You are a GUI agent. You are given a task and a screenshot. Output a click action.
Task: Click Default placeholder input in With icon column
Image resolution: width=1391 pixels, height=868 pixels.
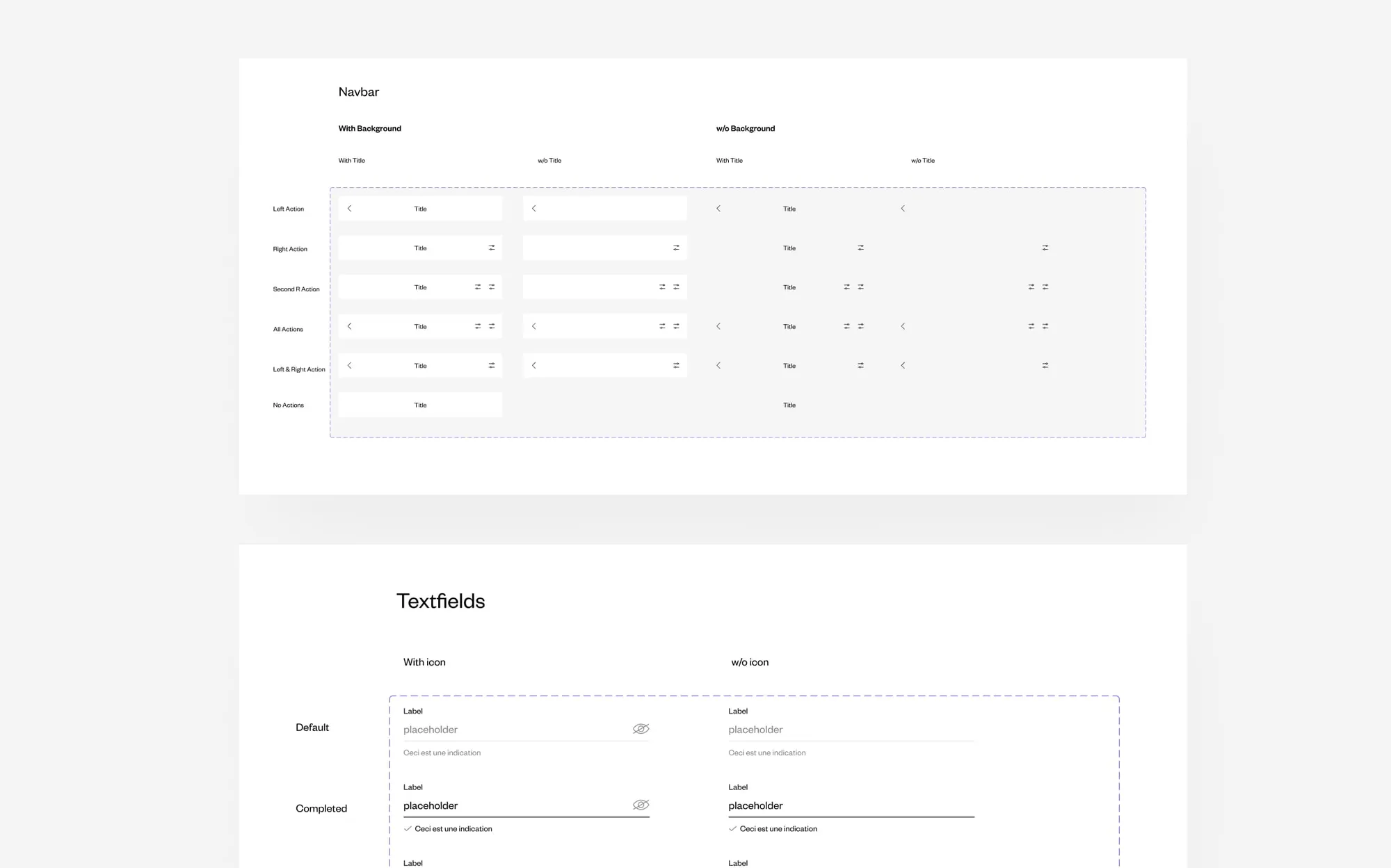click(x=526, y=730)
